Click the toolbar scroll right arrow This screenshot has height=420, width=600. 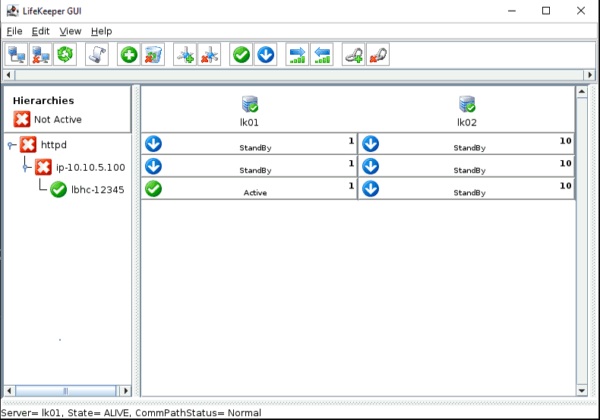pyautogui.click(x=590, y=75)
